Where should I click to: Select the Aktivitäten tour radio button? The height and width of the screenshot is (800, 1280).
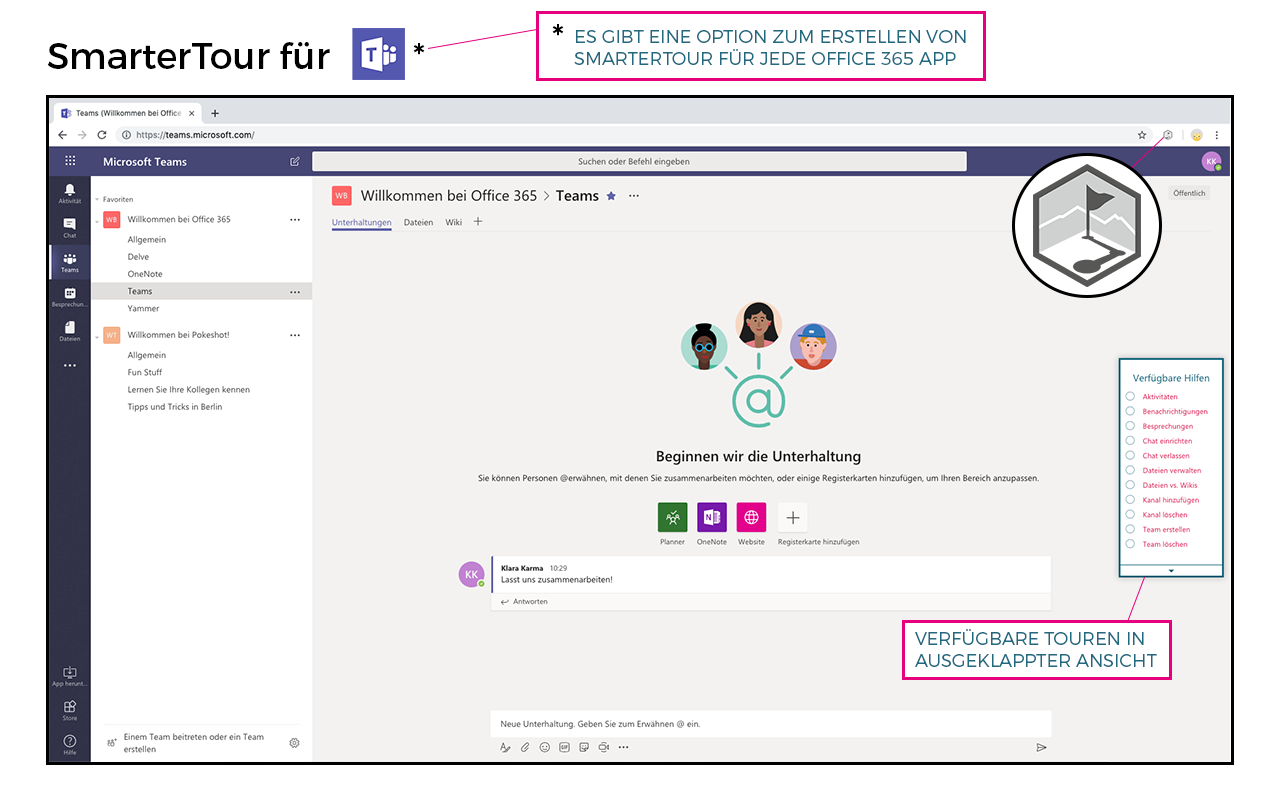(x=1130, y=397)
